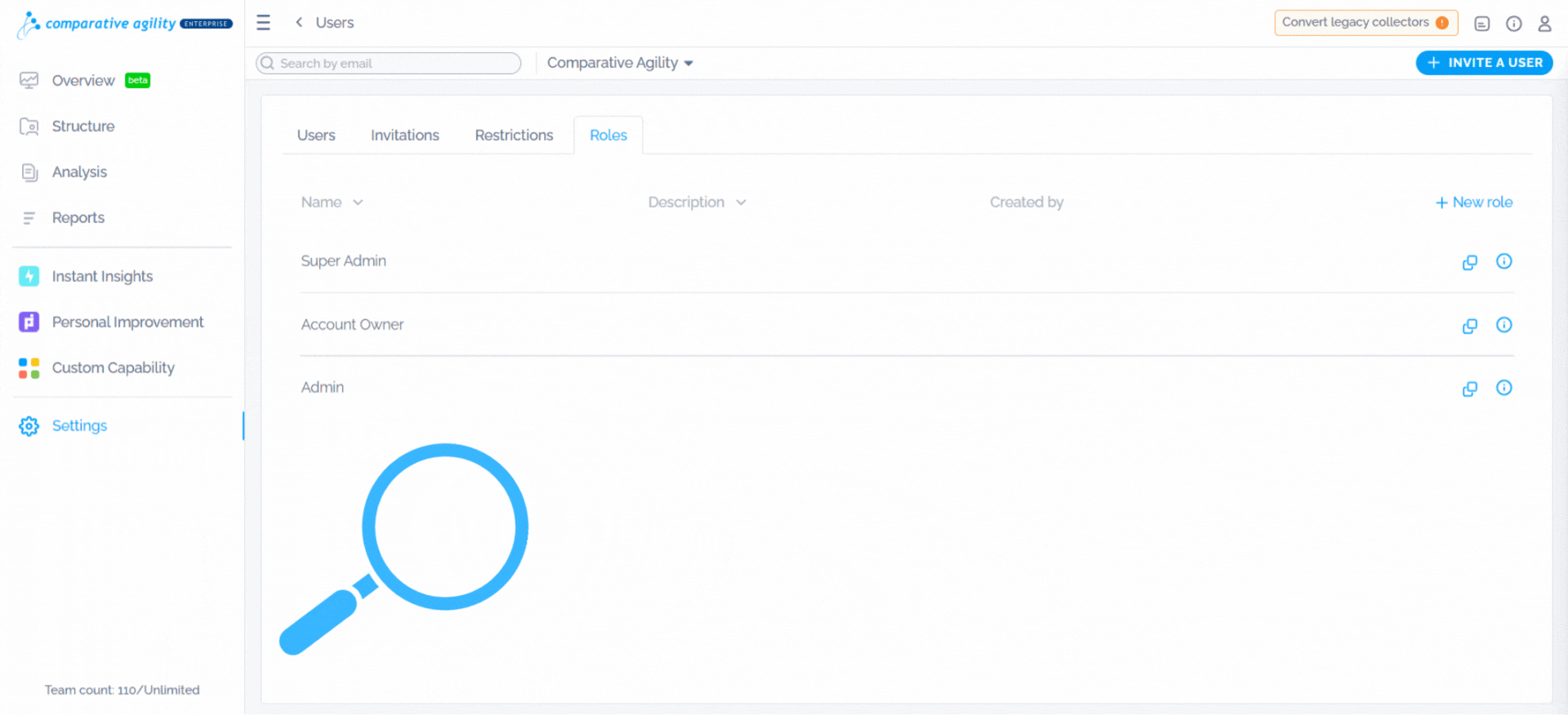
Task: Open Settings in the sidebar
Action: pyautogui.click(x=79, y=426)
